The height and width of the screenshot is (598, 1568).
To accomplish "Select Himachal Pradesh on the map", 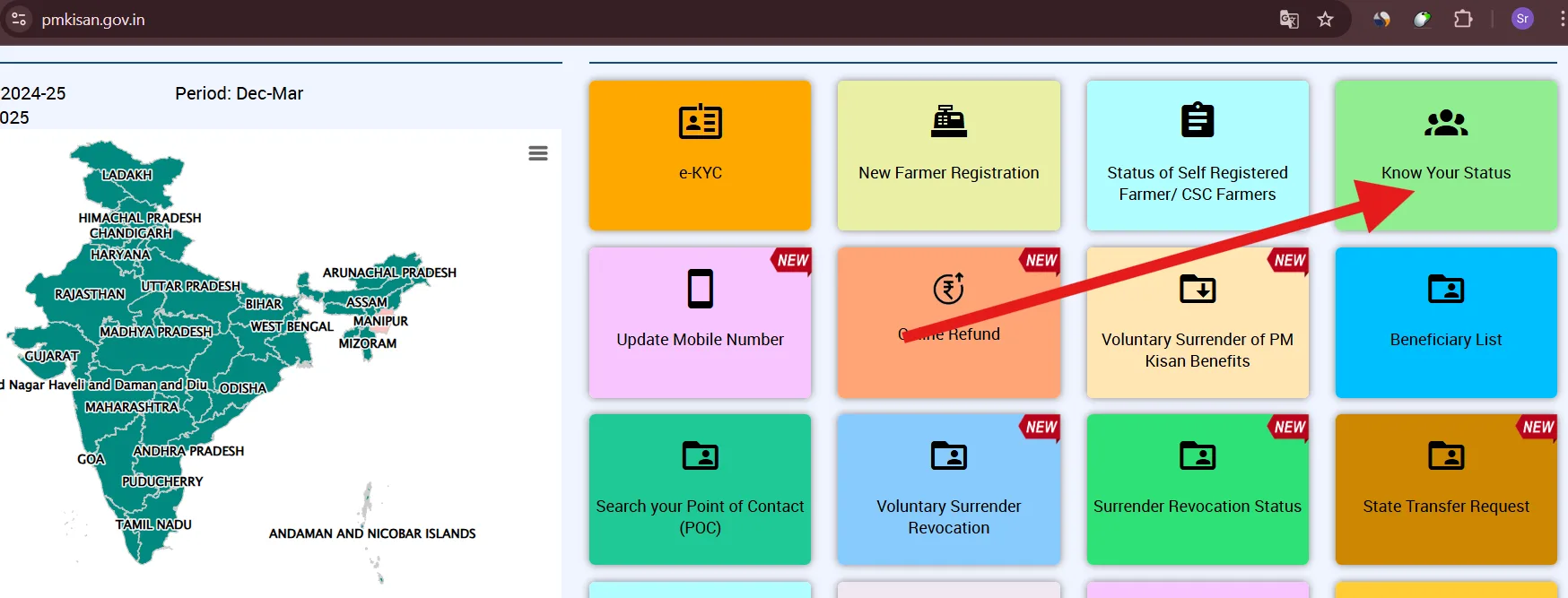I will (140, 218).
